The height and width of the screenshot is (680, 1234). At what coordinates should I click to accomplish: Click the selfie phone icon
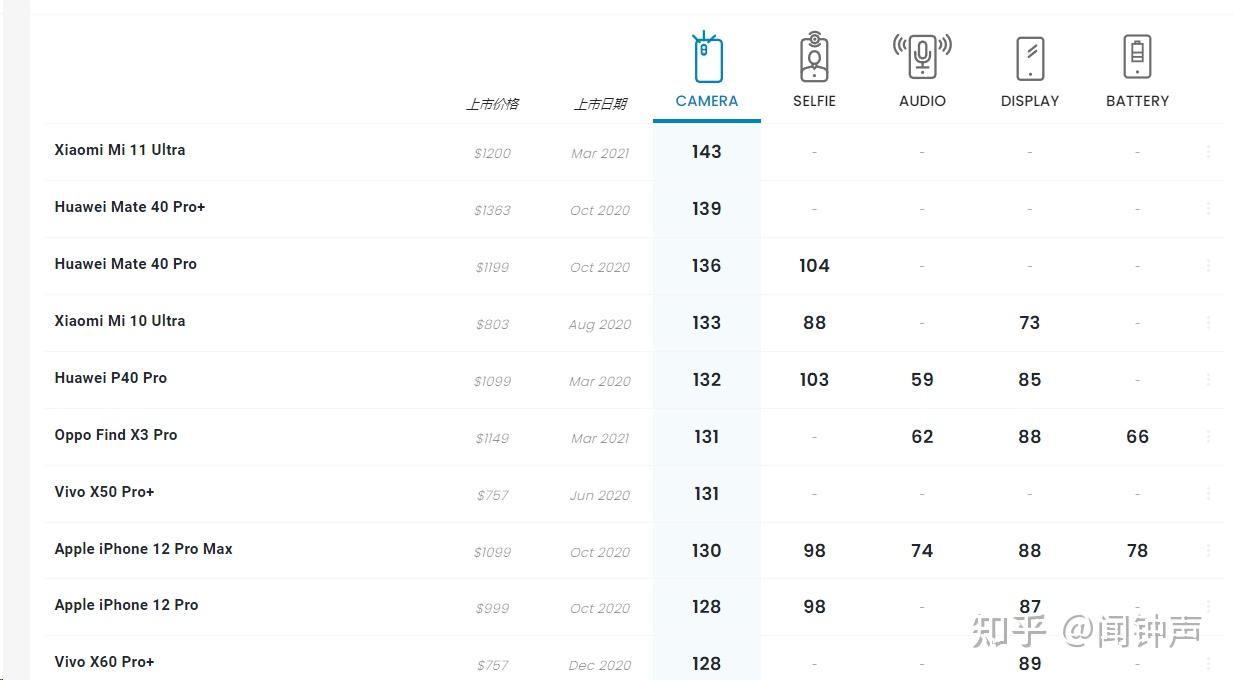(814, 58)
